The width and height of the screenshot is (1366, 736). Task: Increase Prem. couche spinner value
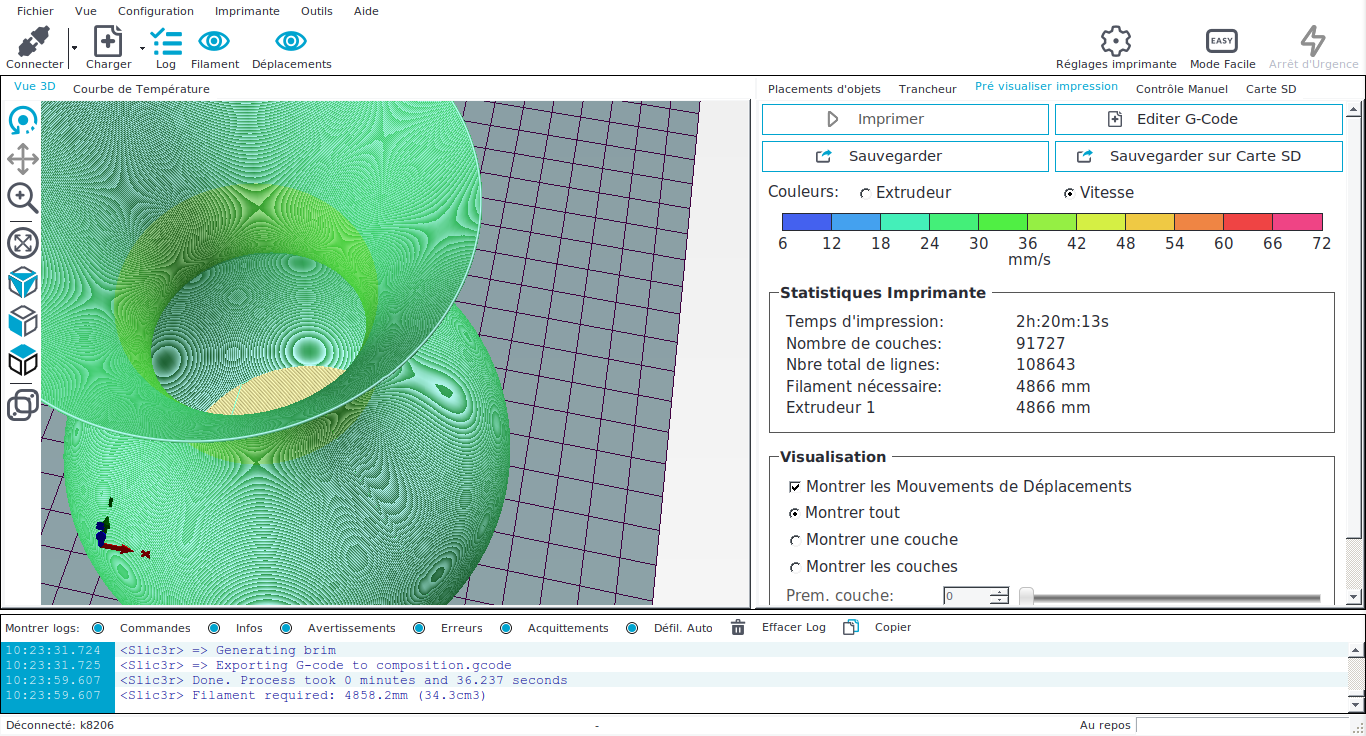999,592
